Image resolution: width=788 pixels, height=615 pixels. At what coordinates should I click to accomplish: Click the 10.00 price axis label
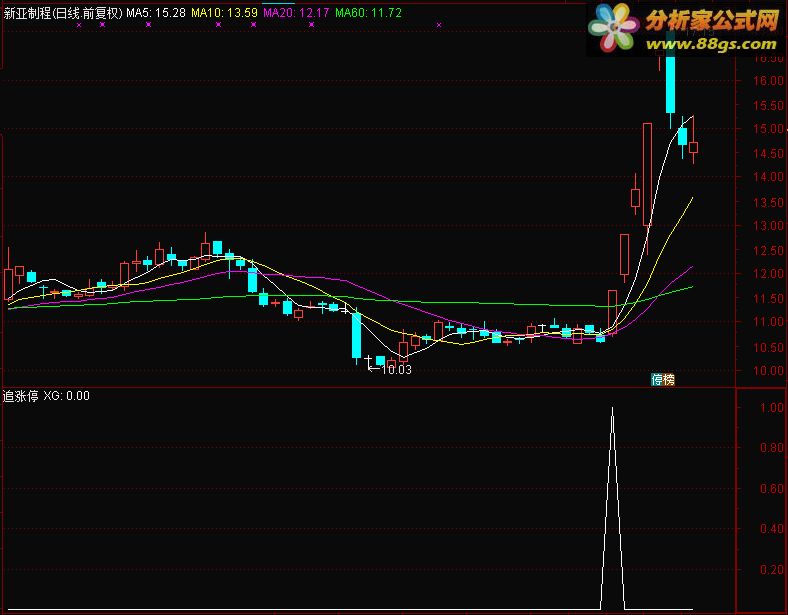point(768,370)
